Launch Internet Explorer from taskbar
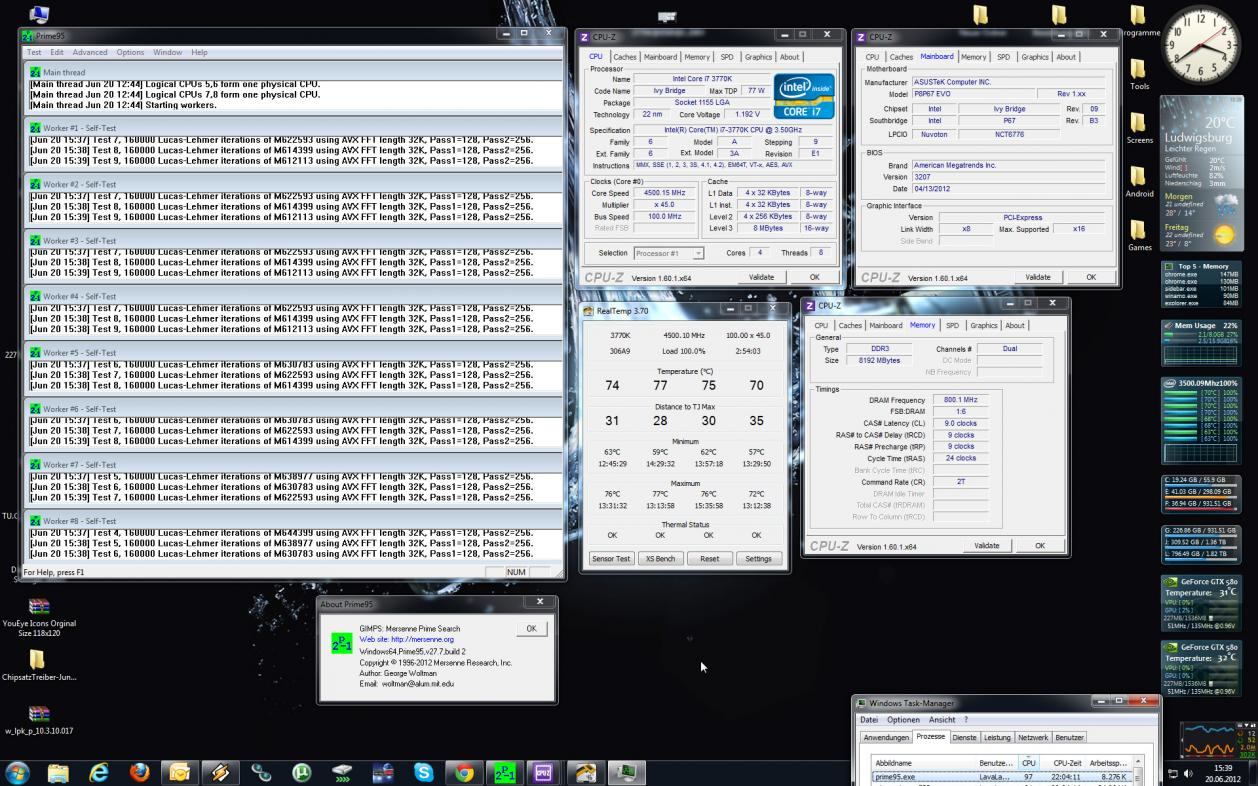Viewport: 1258px width, 786px height. [x=98, y=772]
